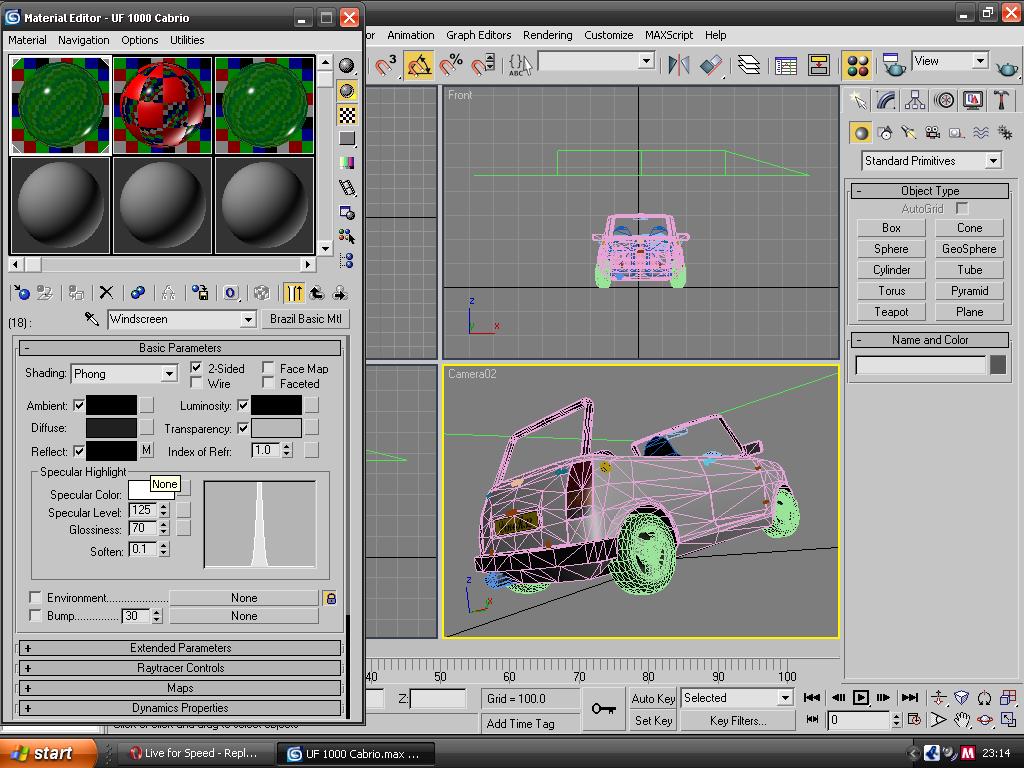Uncheck the 2-Sided checkbox
The height and width of the screenshot is (768, 1024).
197,368
